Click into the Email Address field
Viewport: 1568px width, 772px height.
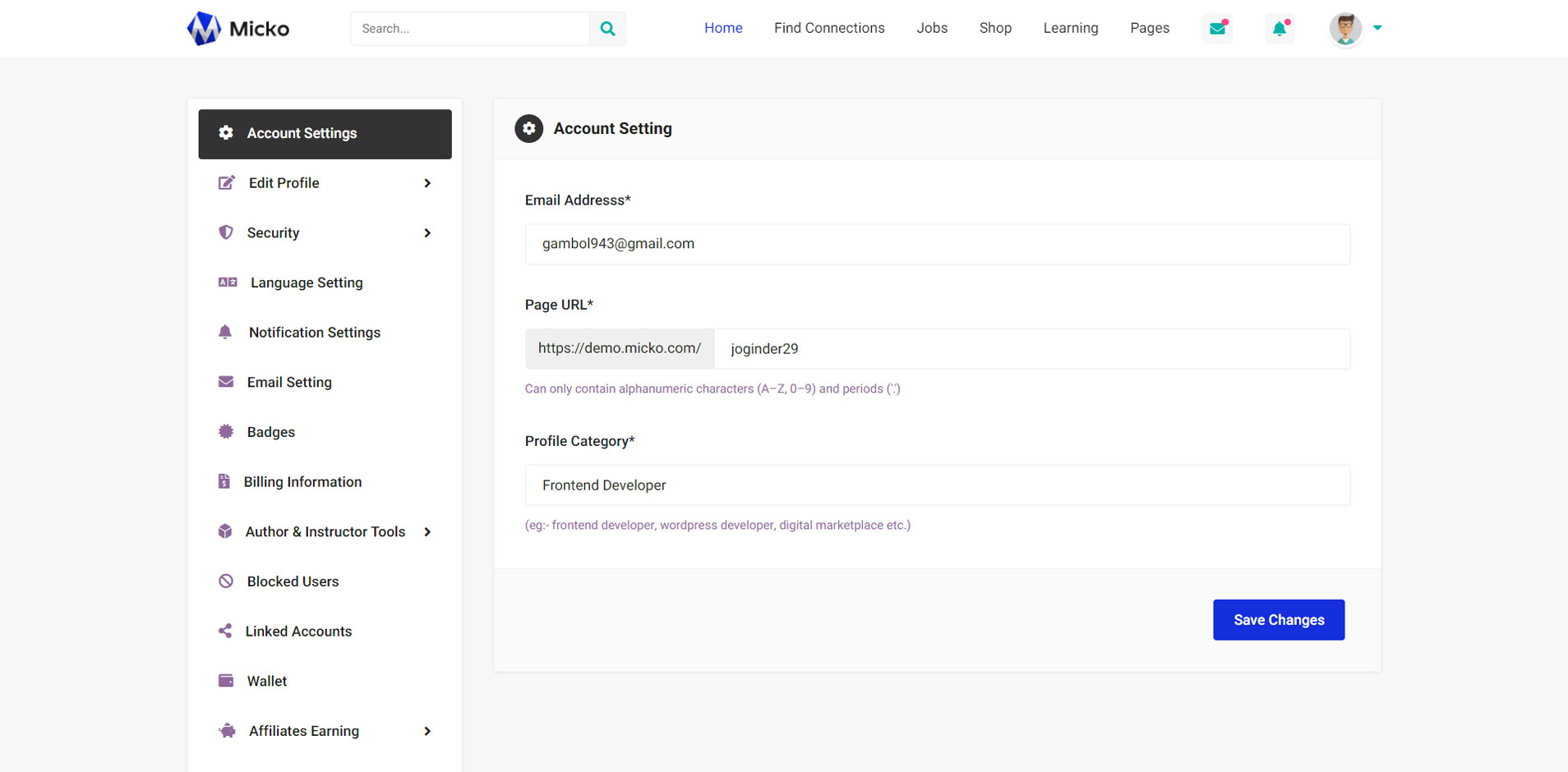pyautogui.click(x=937, y=244)
